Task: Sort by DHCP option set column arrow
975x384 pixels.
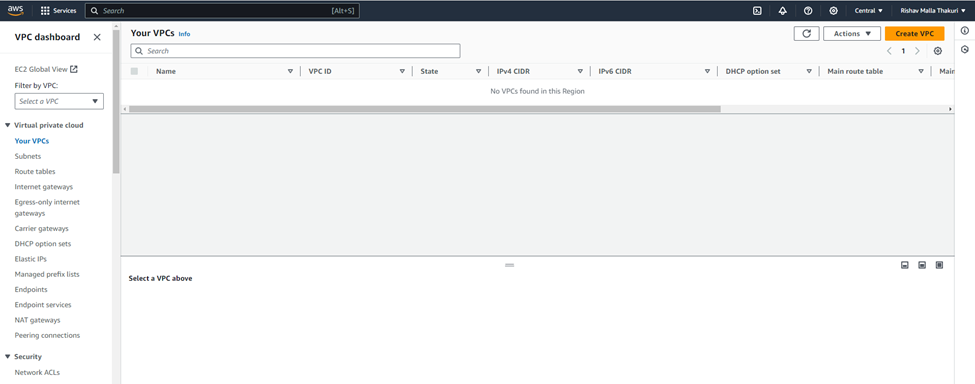Action: (809, 71)
